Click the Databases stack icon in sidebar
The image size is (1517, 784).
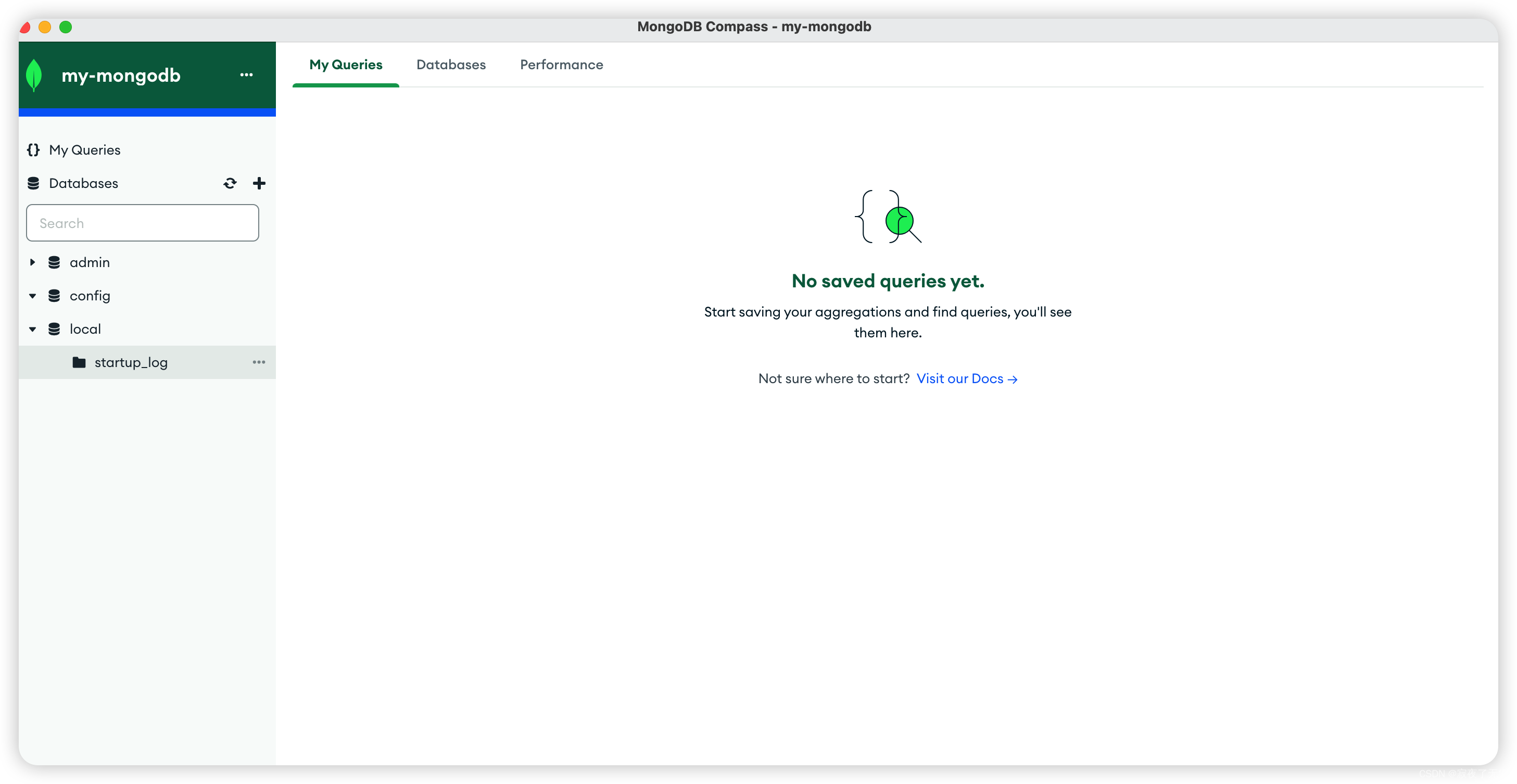[33, 183]
